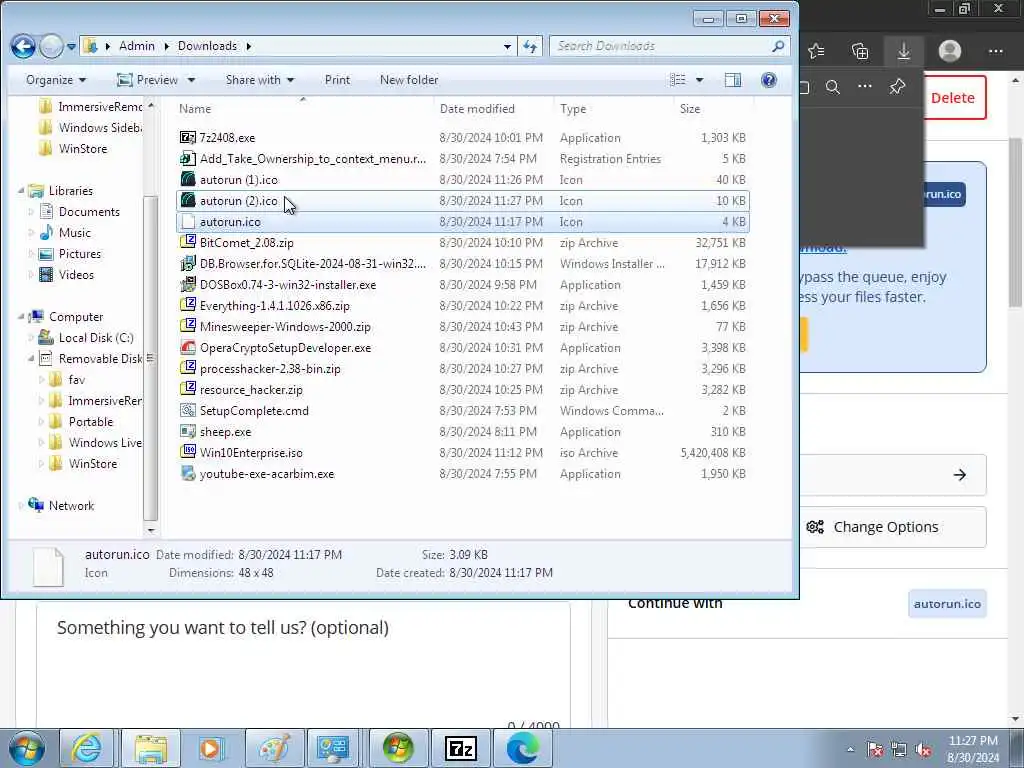Click the Back navigation arrow in Explorer
The image size is (1024, 768).
coord(23,46)
